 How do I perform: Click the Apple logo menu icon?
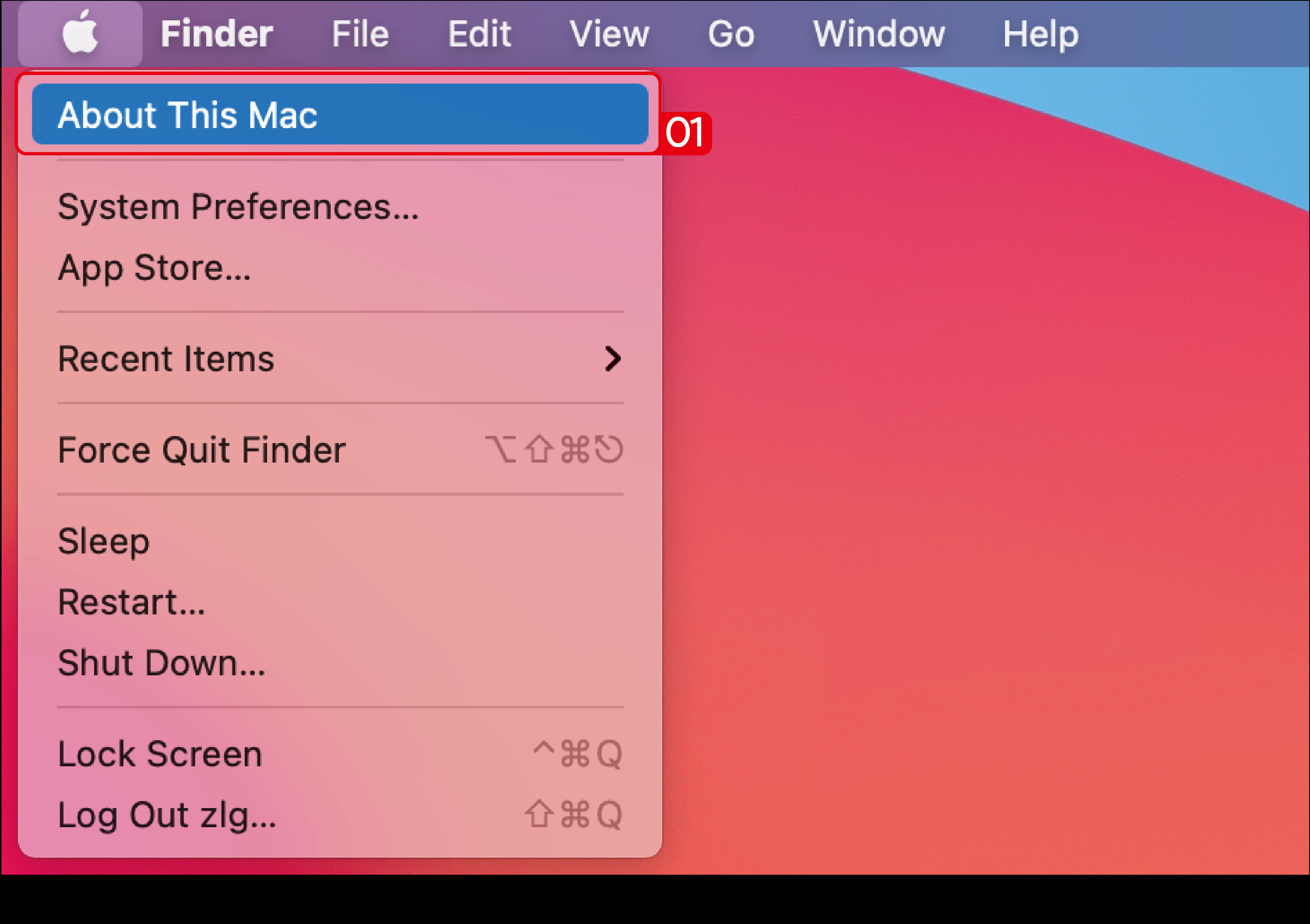(x=80, y=33)
